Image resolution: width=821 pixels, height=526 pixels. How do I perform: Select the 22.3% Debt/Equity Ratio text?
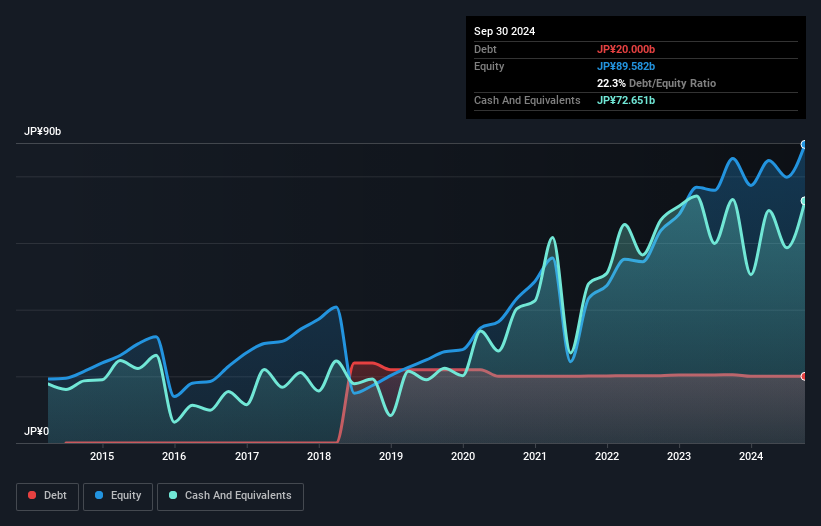(656, 83)
